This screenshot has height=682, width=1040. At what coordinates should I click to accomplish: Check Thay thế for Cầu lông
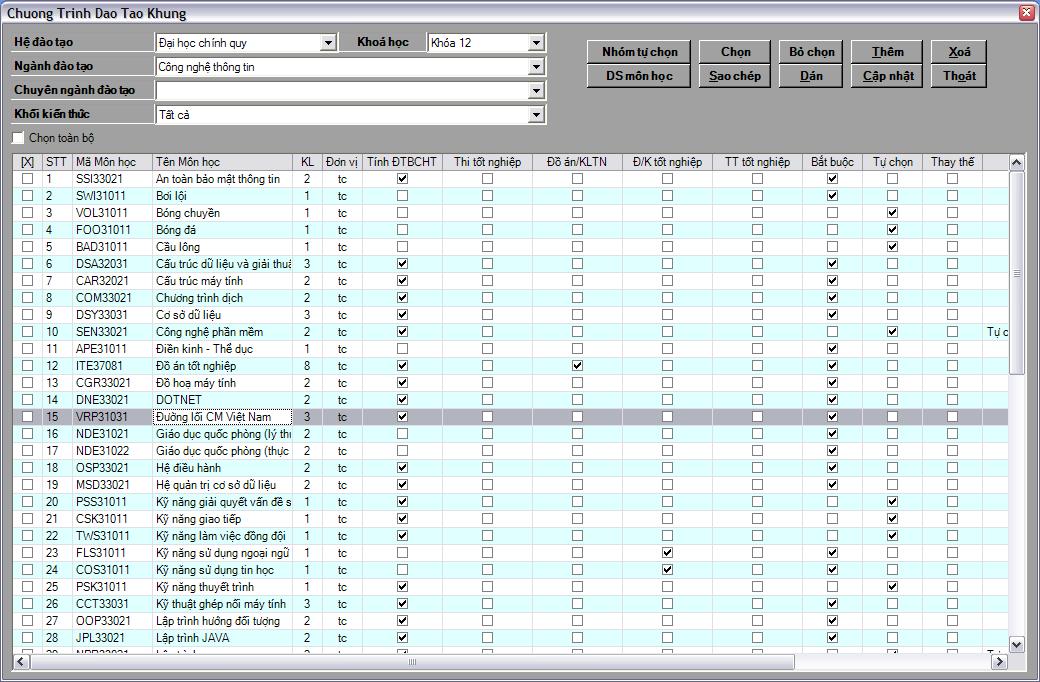(952, 247)
